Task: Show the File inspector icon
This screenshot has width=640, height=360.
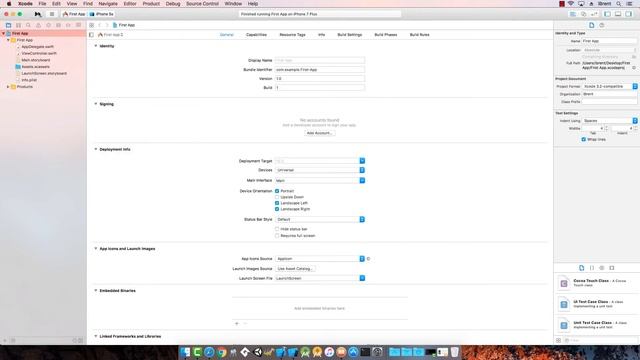Action: [x=591, y=25]
